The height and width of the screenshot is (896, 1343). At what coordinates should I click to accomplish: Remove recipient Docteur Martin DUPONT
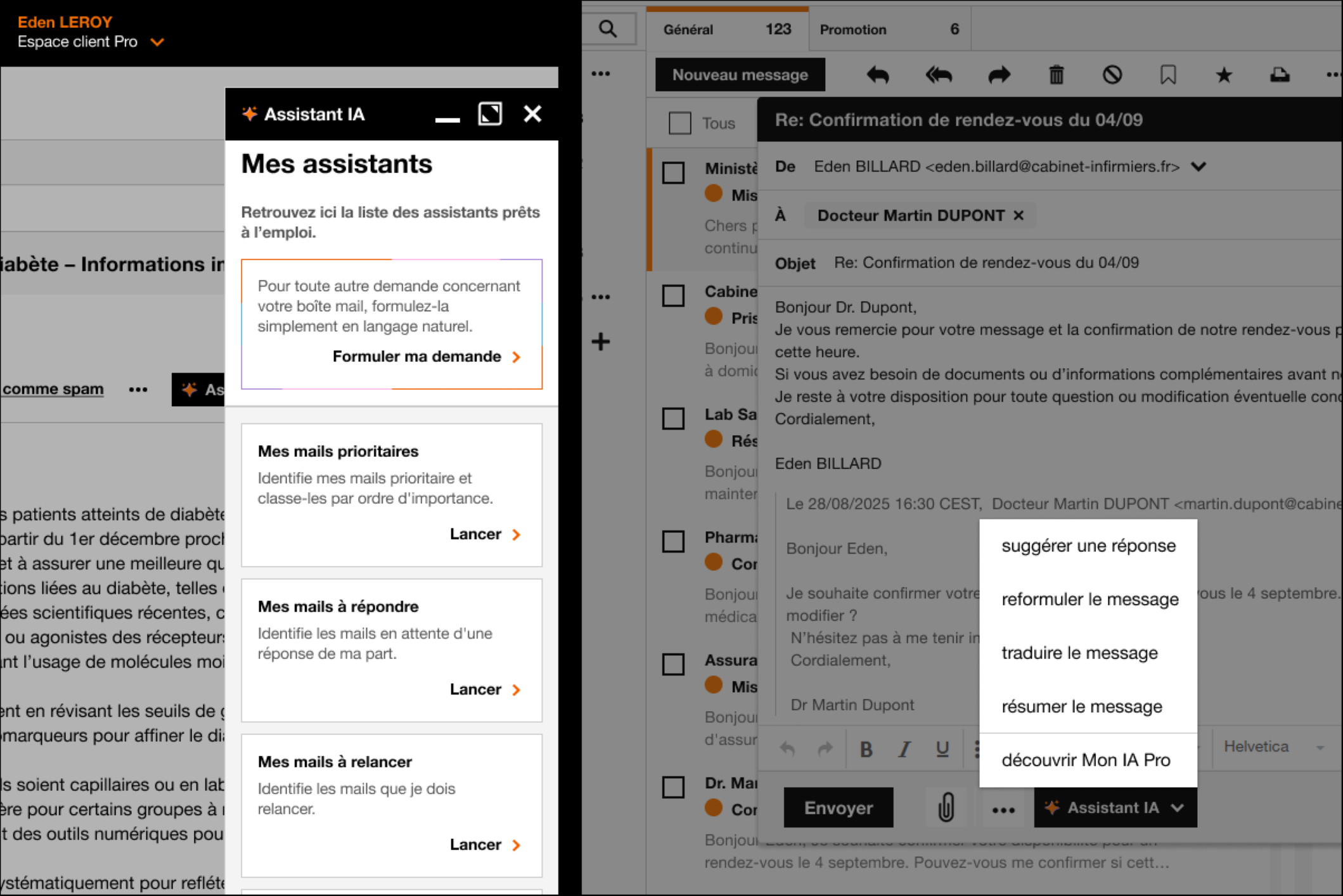[x=1018, y=215]
